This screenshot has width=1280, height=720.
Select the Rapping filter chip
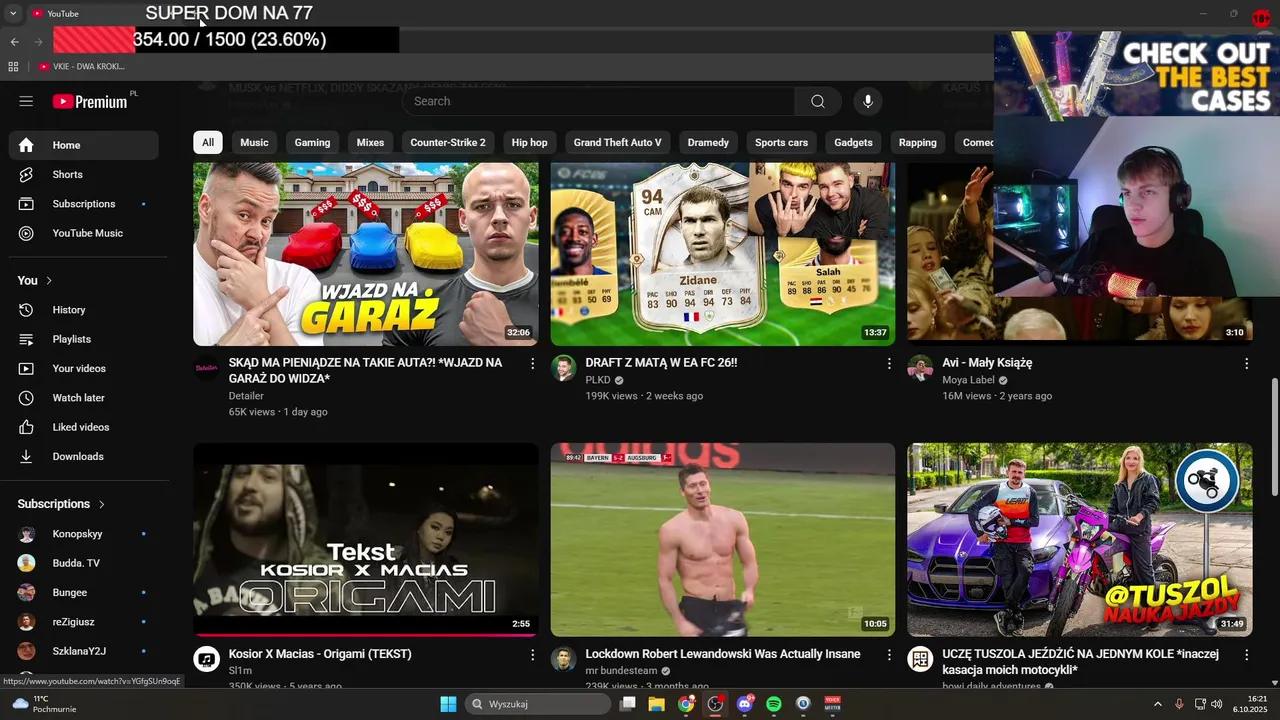[917, 142]
